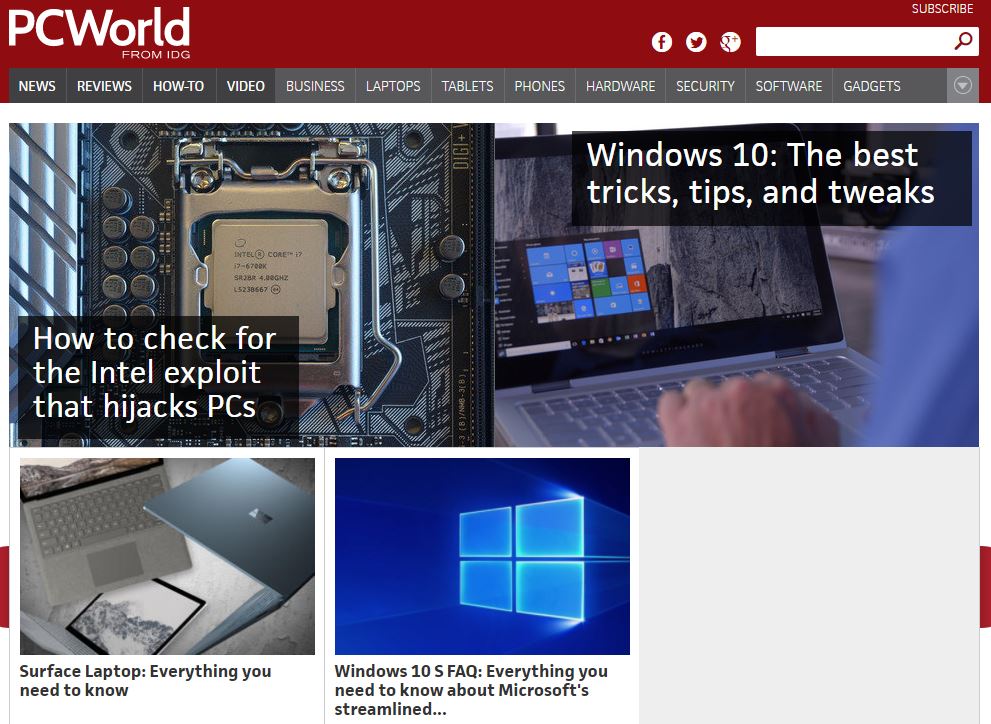The height and width of the screenshot is (724, 991).
Task: Open the Windows 10 S FAQ headline
Action: click(x=471, y=689)
